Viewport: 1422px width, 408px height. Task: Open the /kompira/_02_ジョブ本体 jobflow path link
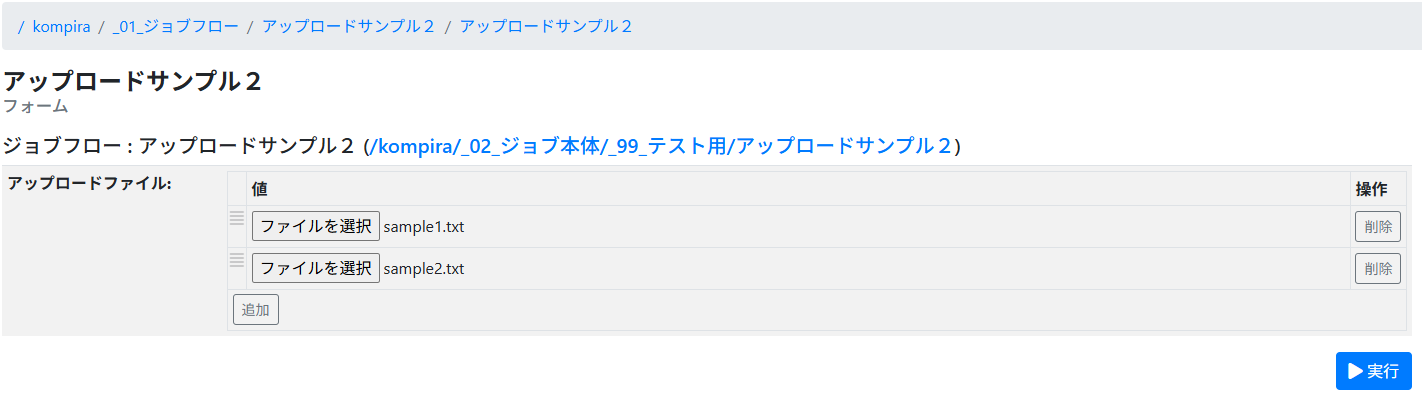pos(661,146)
